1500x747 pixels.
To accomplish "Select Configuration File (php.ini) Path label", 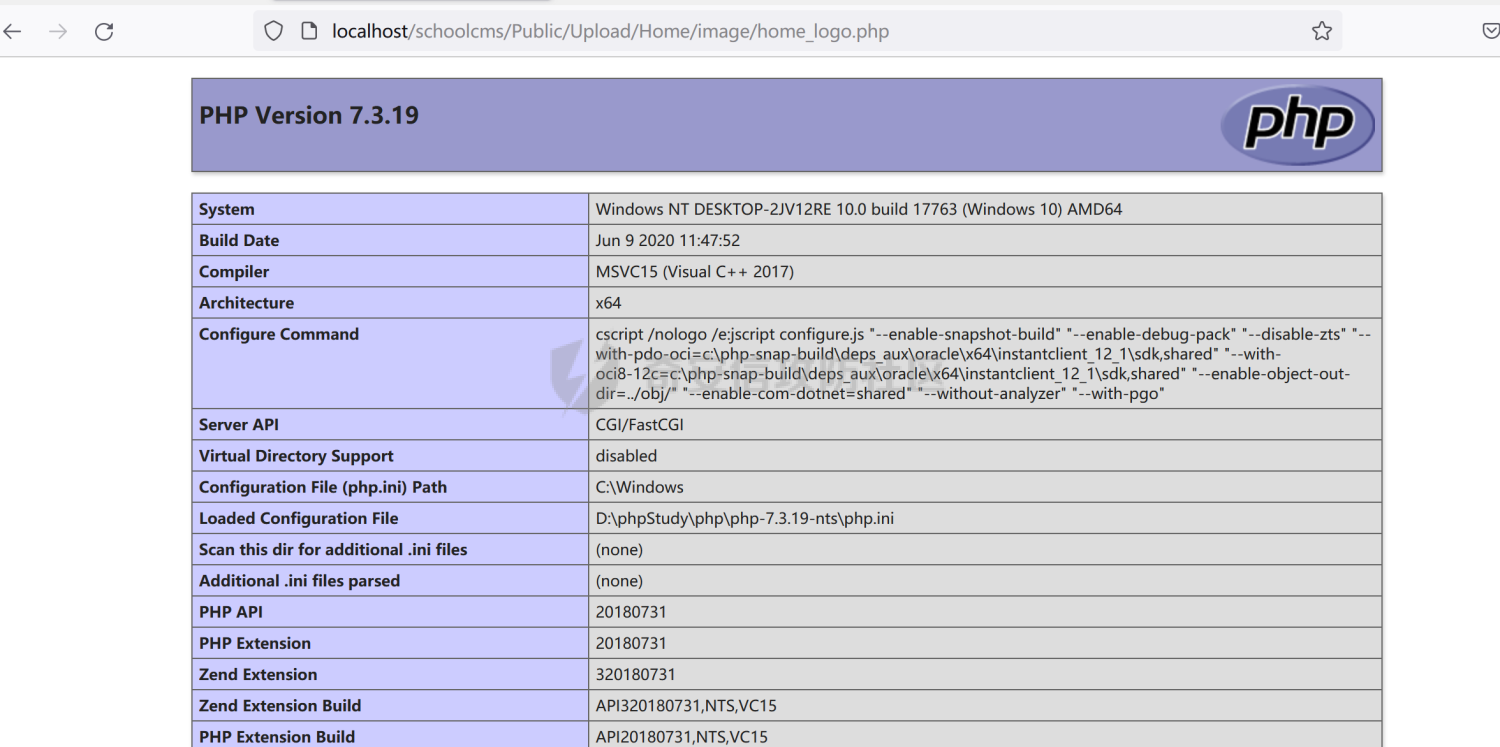I will pyautogui.click(x=323, y=487).
